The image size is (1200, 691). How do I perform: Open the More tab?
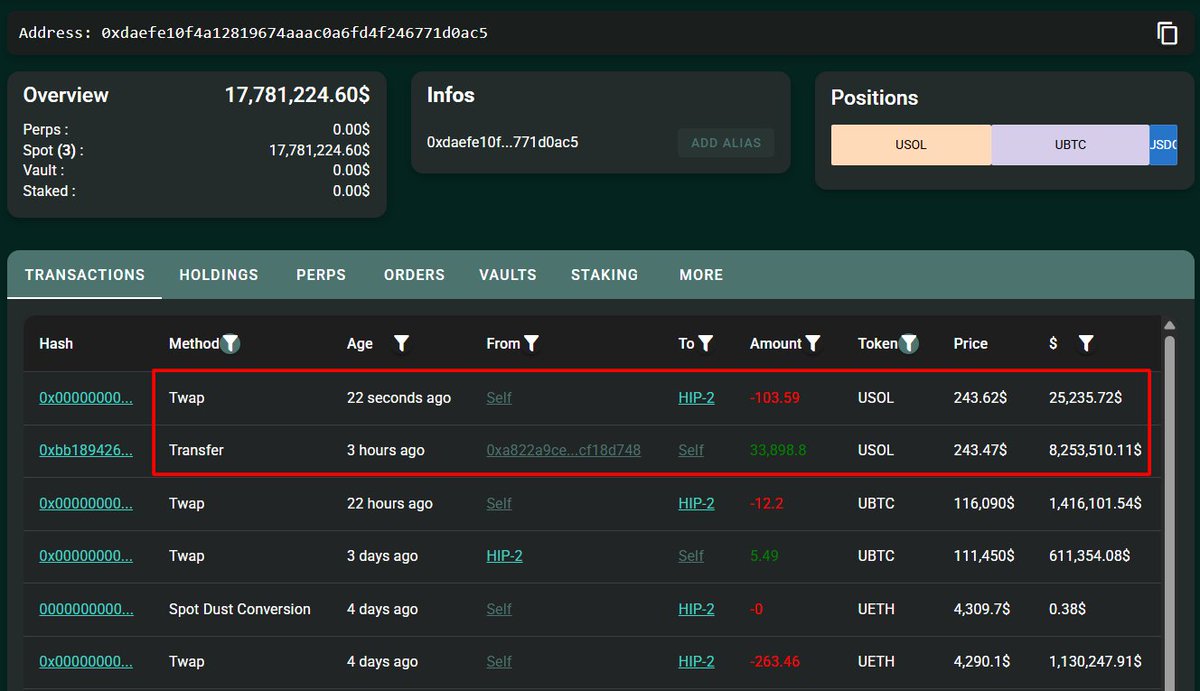[x=701, y=274]
